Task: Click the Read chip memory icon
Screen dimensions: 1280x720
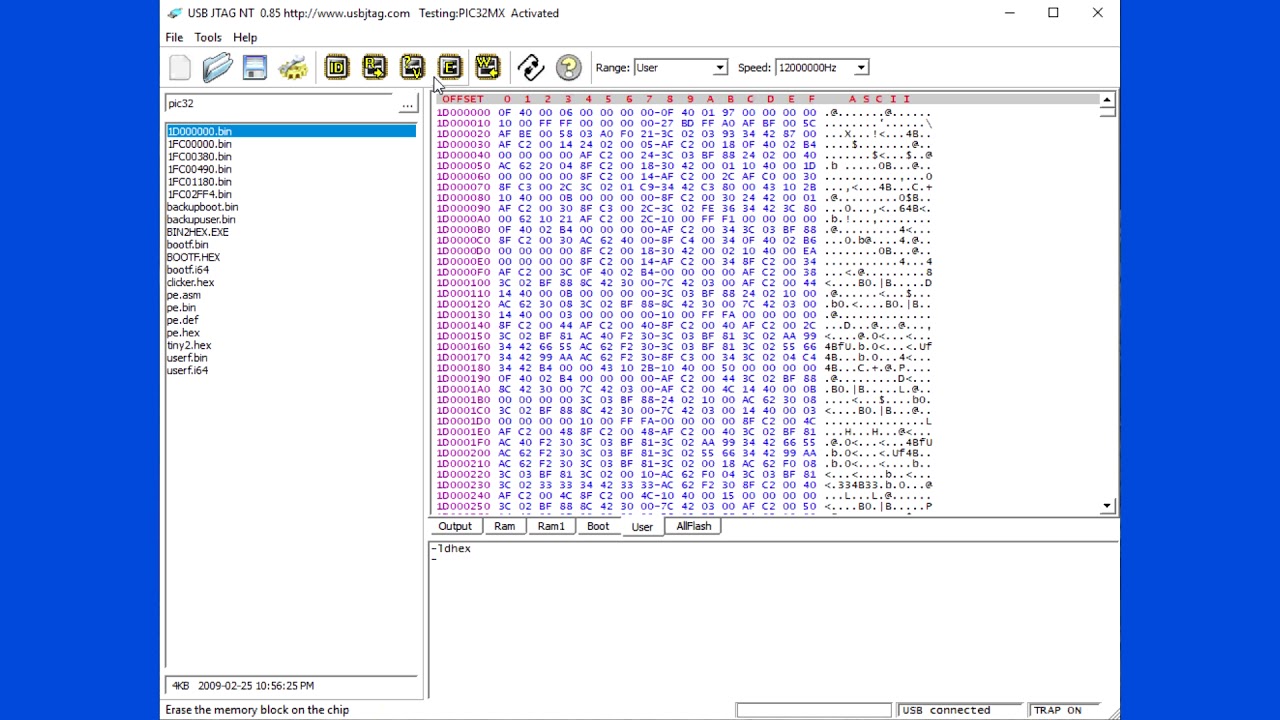Action: click(x=374, y=68)
